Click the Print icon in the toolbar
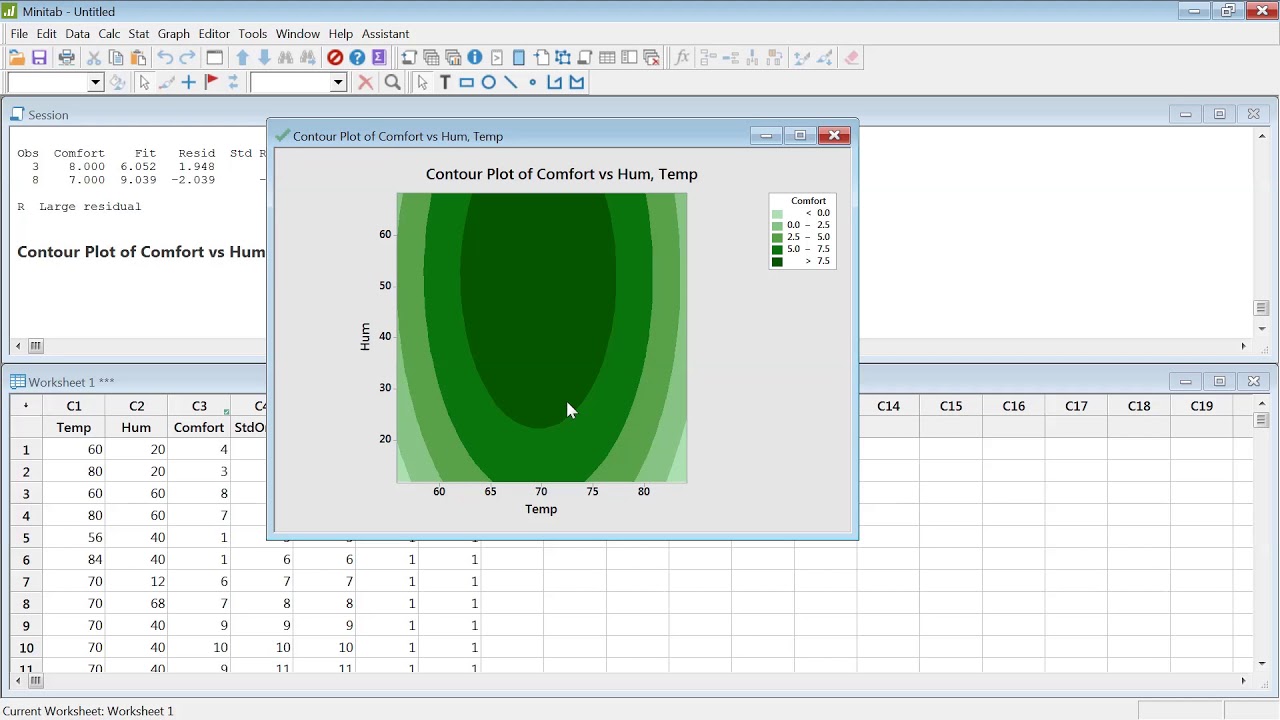 (66, 58)
